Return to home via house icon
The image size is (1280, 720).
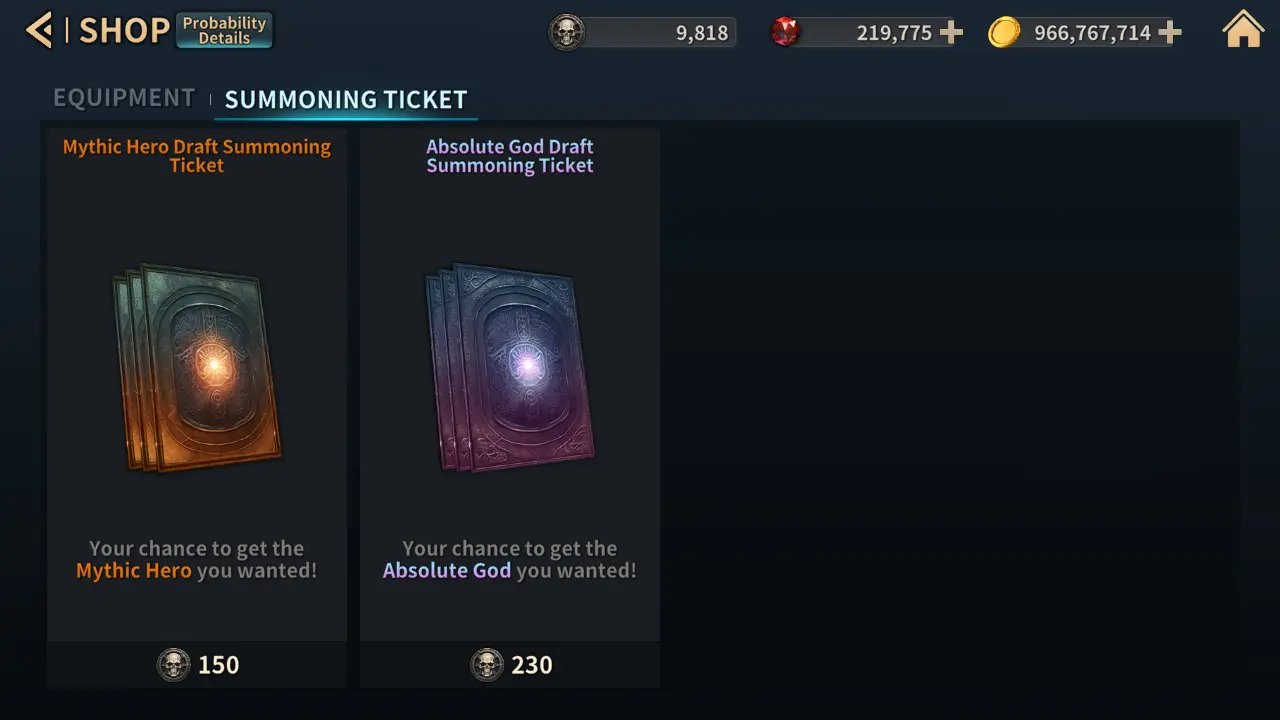click(1243, 31)
